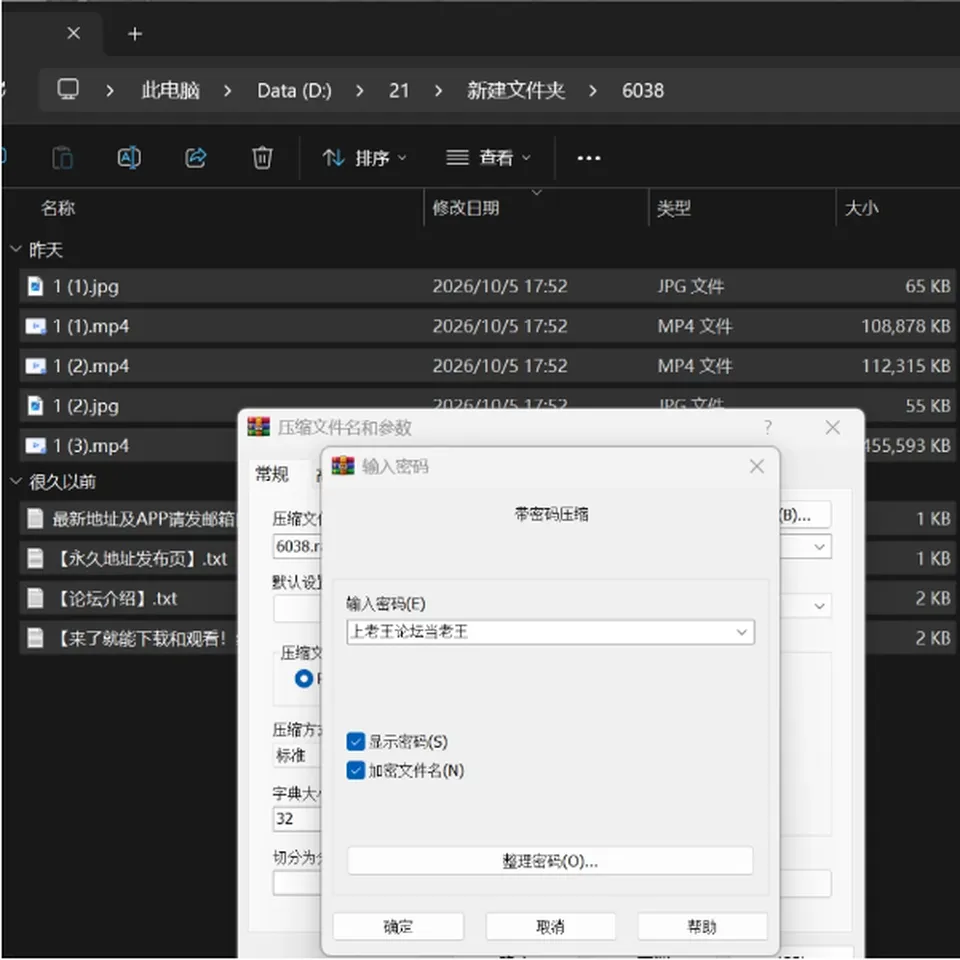Image resolution: width=960 pixels, height=960 pixels.
Task: Sort files by the 大小 column header
Action: tap(861, 208)
